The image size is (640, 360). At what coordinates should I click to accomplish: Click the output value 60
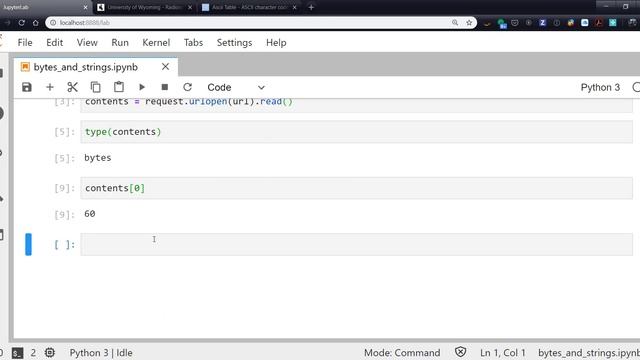pos(90,213)
